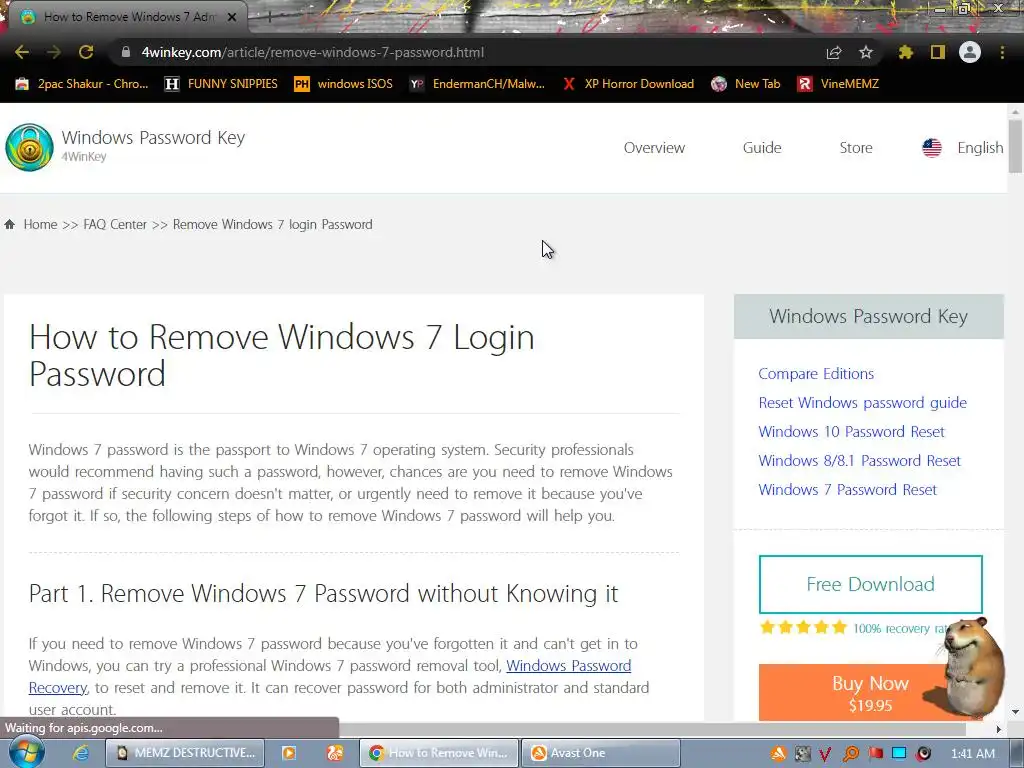Switch to the Chrome 'How to Remove Win...' taskbar button
Viewport: 1024px width, 768px height.
pyautogui.click(x=439, y=753)
